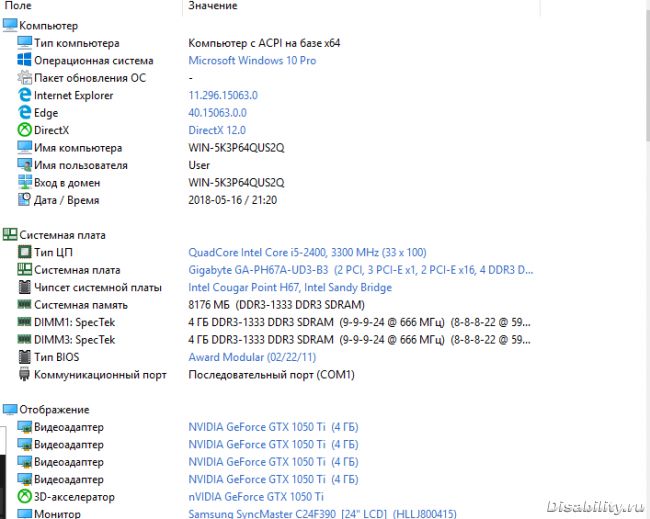Screen dimensions: 650x519
Task: Click the DIMM3: SpecTek memory icon
Action: point(24,339)
